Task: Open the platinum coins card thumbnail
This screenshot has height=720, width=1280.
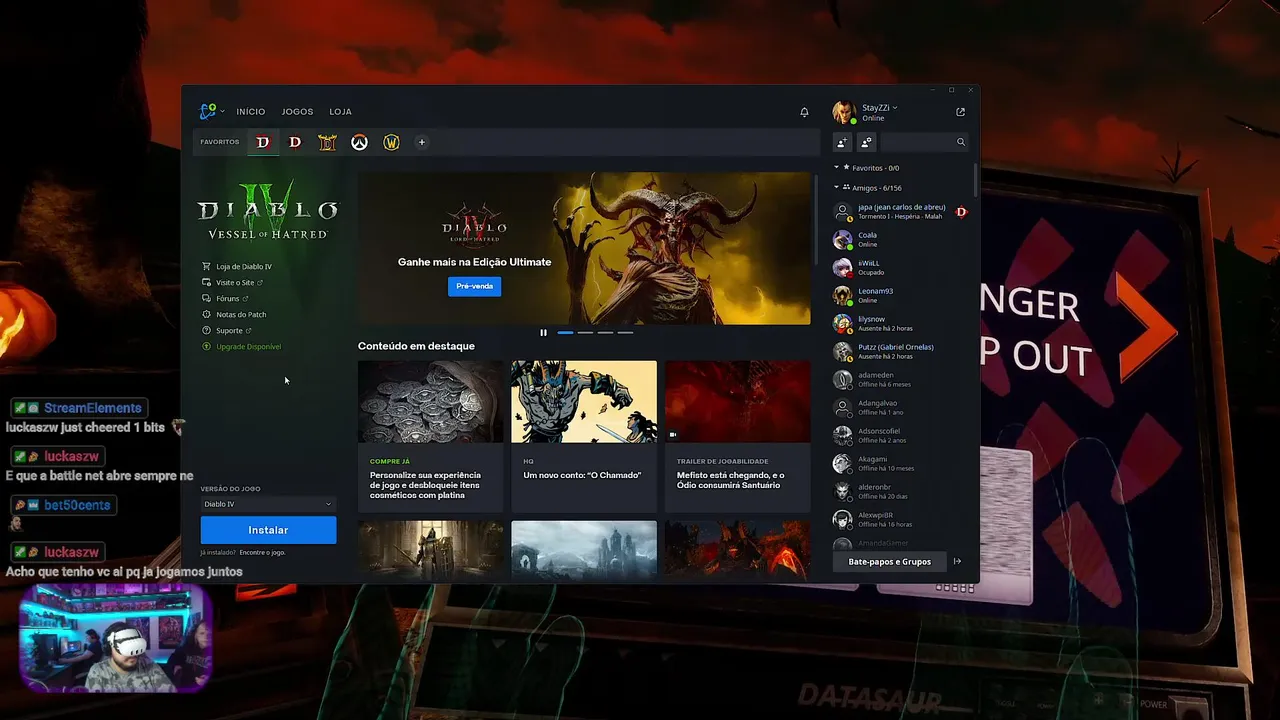Action: click(x=431, y=401)
